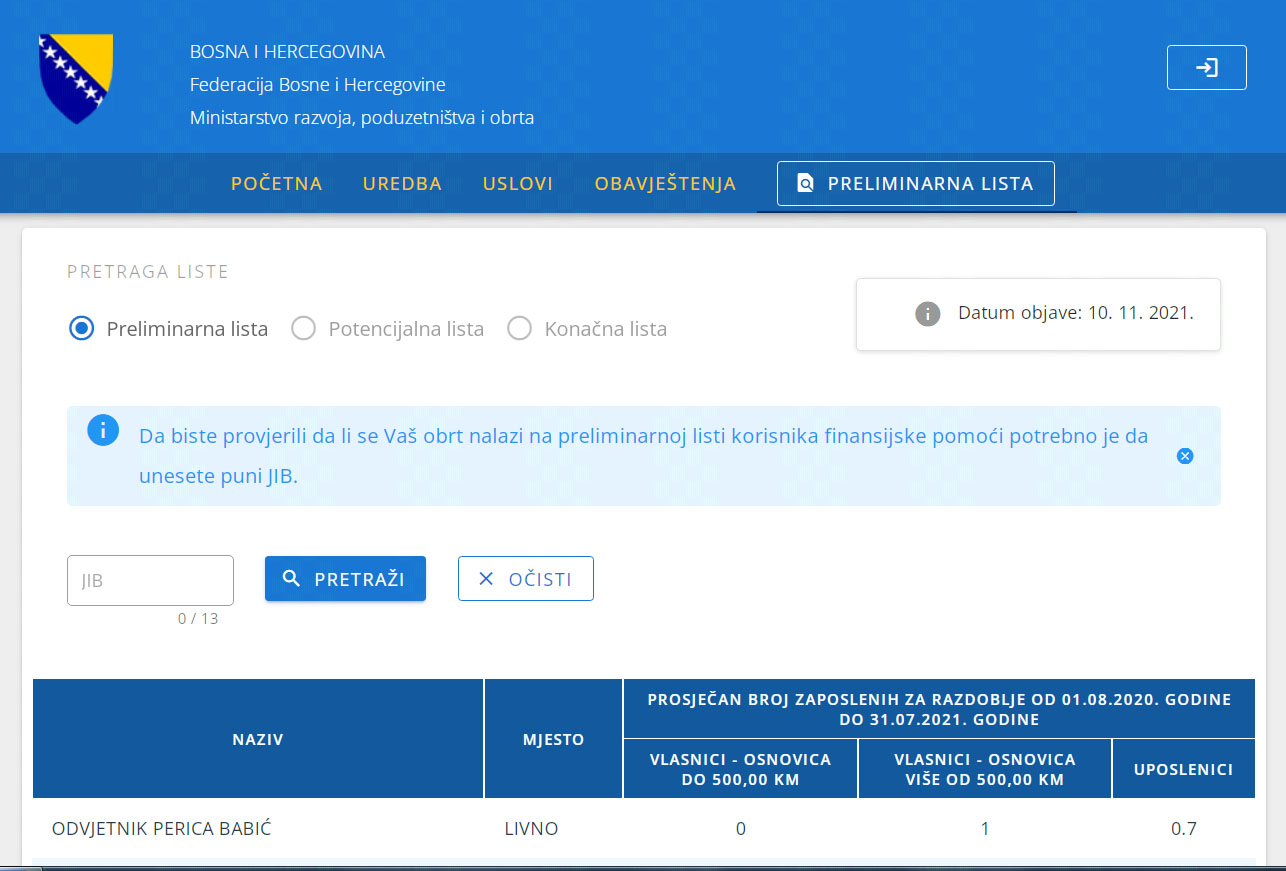Select the Potencijalna lista radio button

pos(303,328)
